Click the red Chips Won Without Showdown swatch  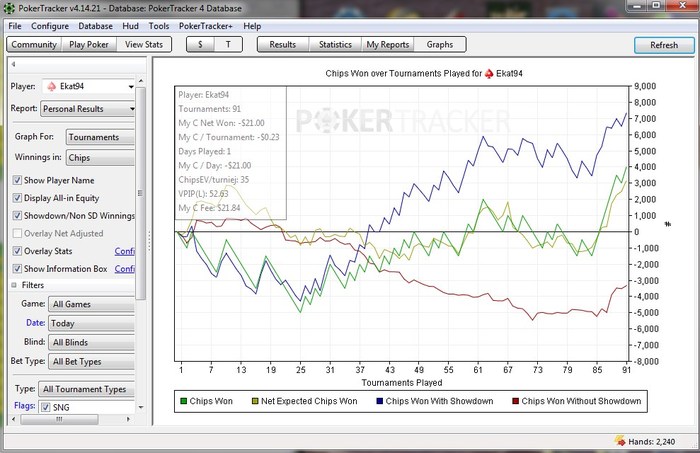516,401
